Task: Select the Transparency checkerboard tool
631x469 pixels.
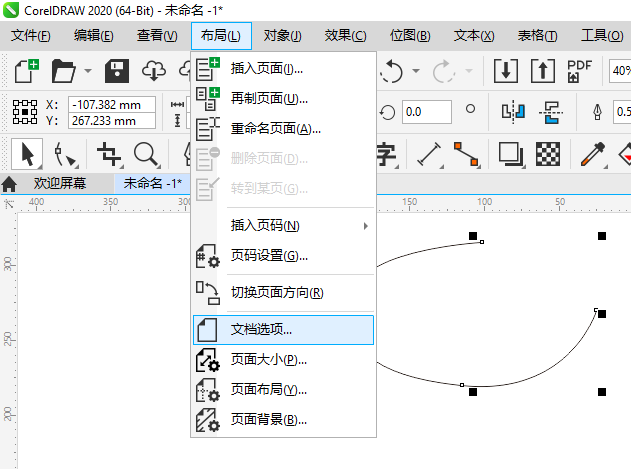Action: [x=548, y=154]
